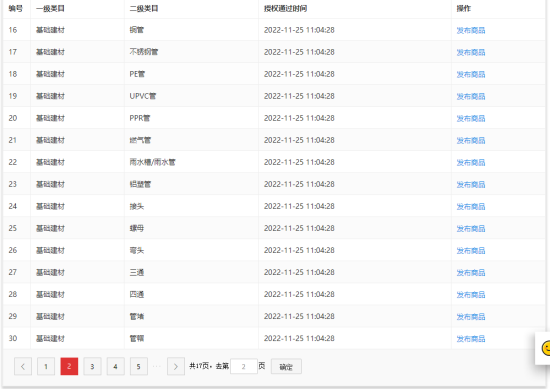
Task: Publish product for PPR管 row
Action: pos(471,119)
